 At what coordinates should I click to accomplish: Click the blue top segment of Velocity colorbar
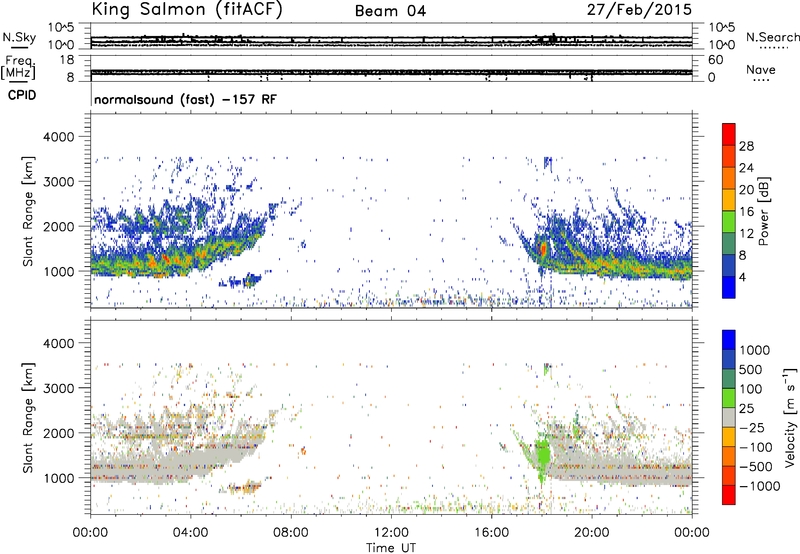coord(729,340)
